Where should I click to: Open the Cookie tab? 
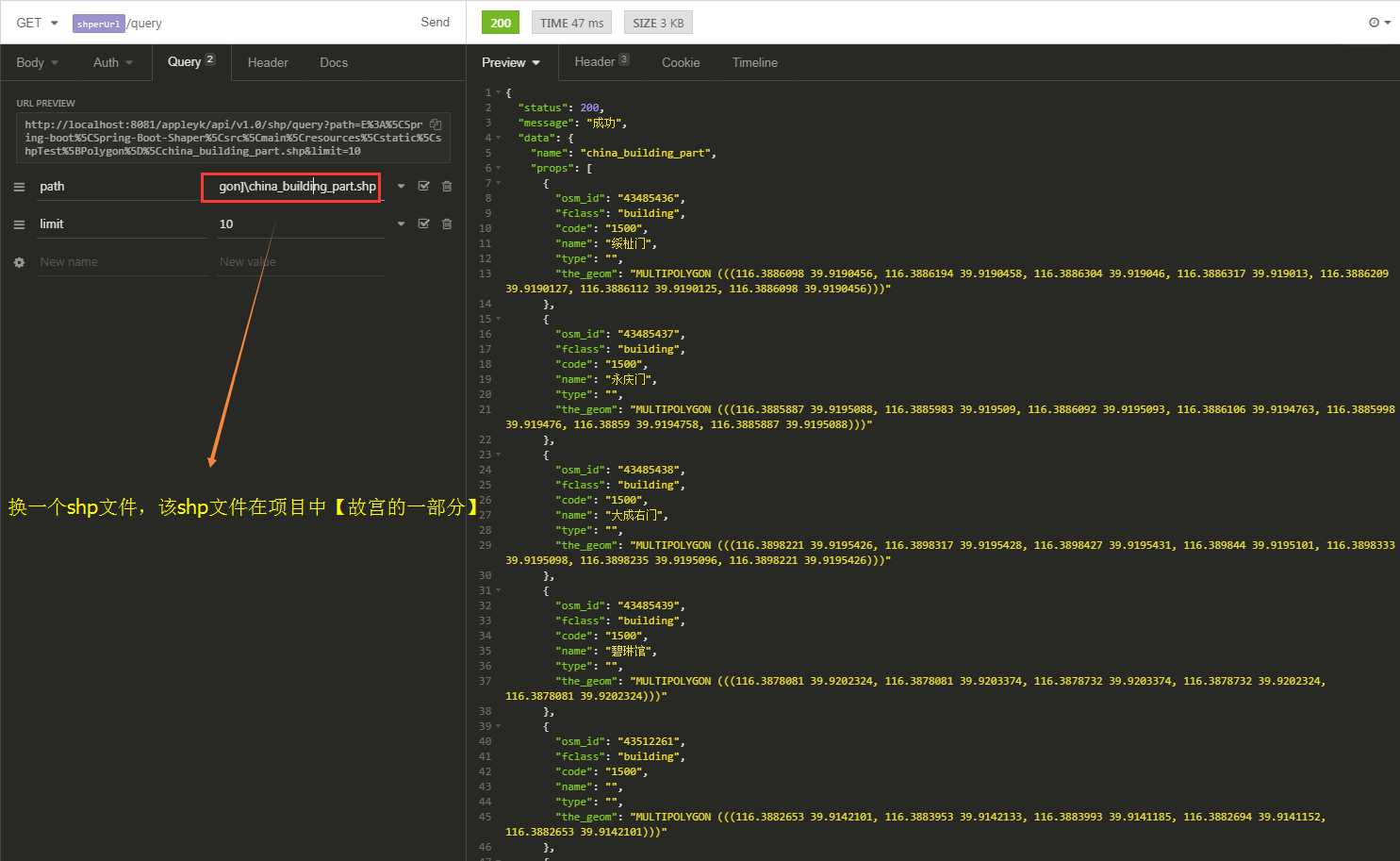(x=681, y=62)
